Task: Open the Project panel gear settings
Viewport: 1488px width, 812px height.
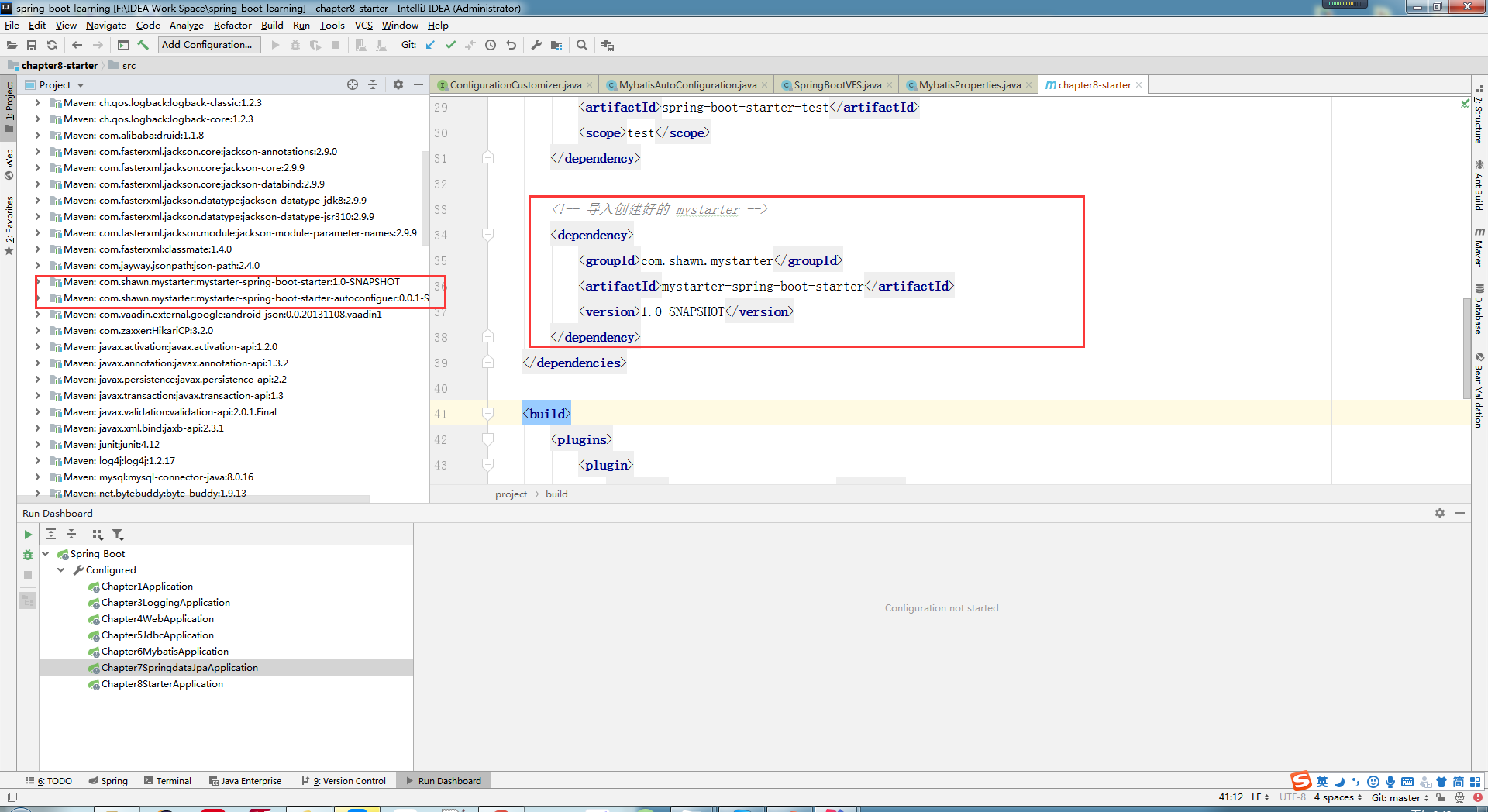Action: [398, 84]
